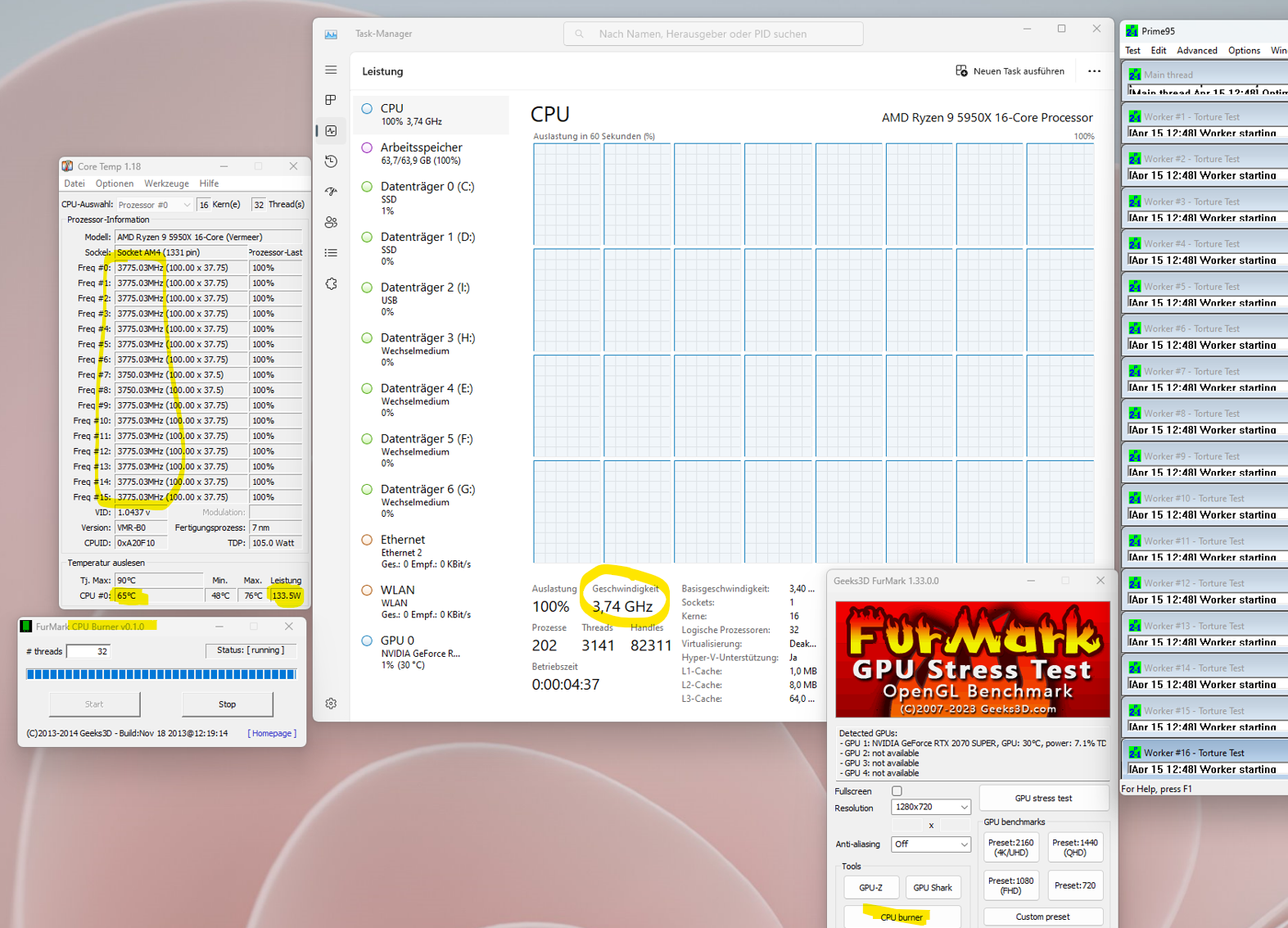Click the Core Temp title bar icon
1288x928 pixels.
(68, 166)
